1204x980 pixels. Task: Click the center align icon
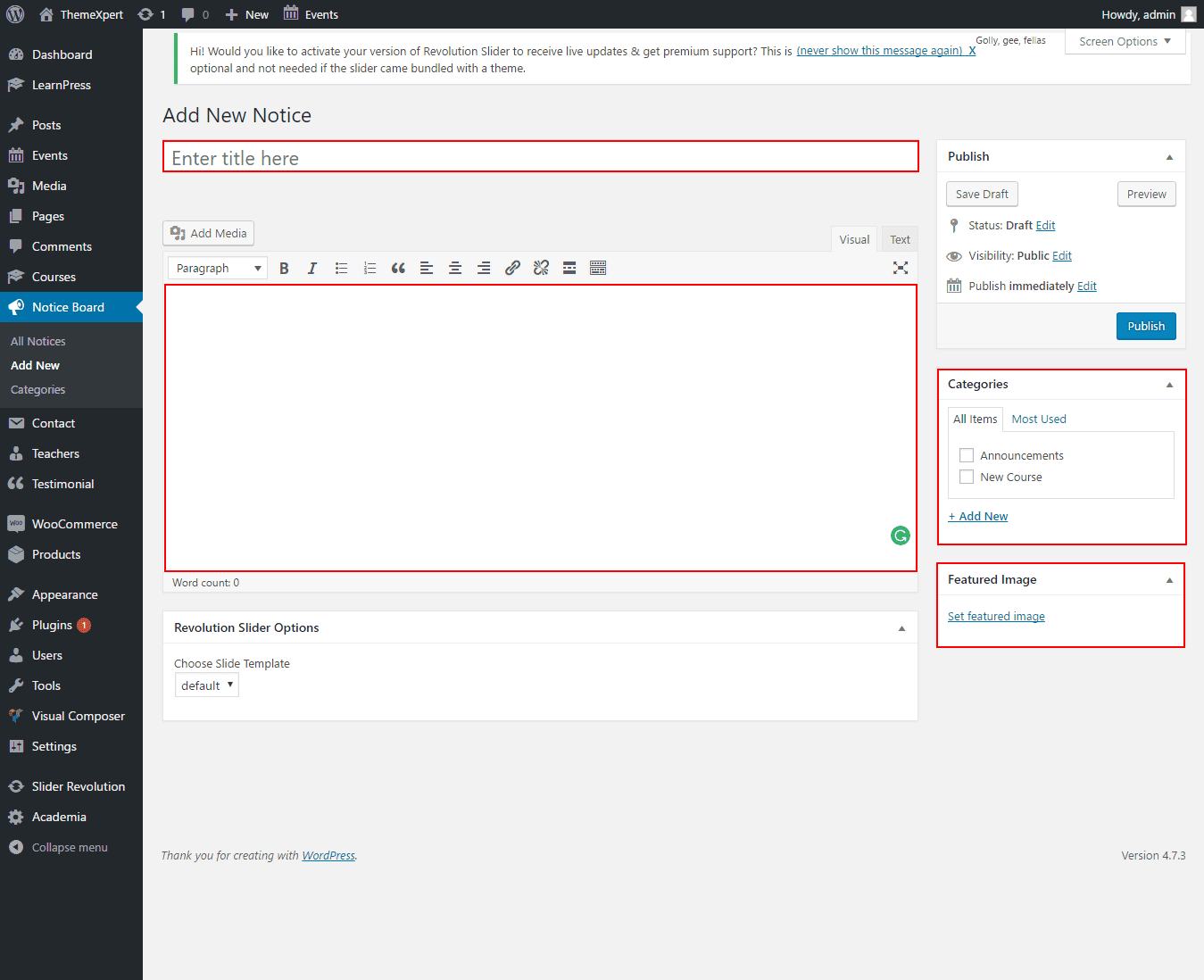click(x=455, y=268)
